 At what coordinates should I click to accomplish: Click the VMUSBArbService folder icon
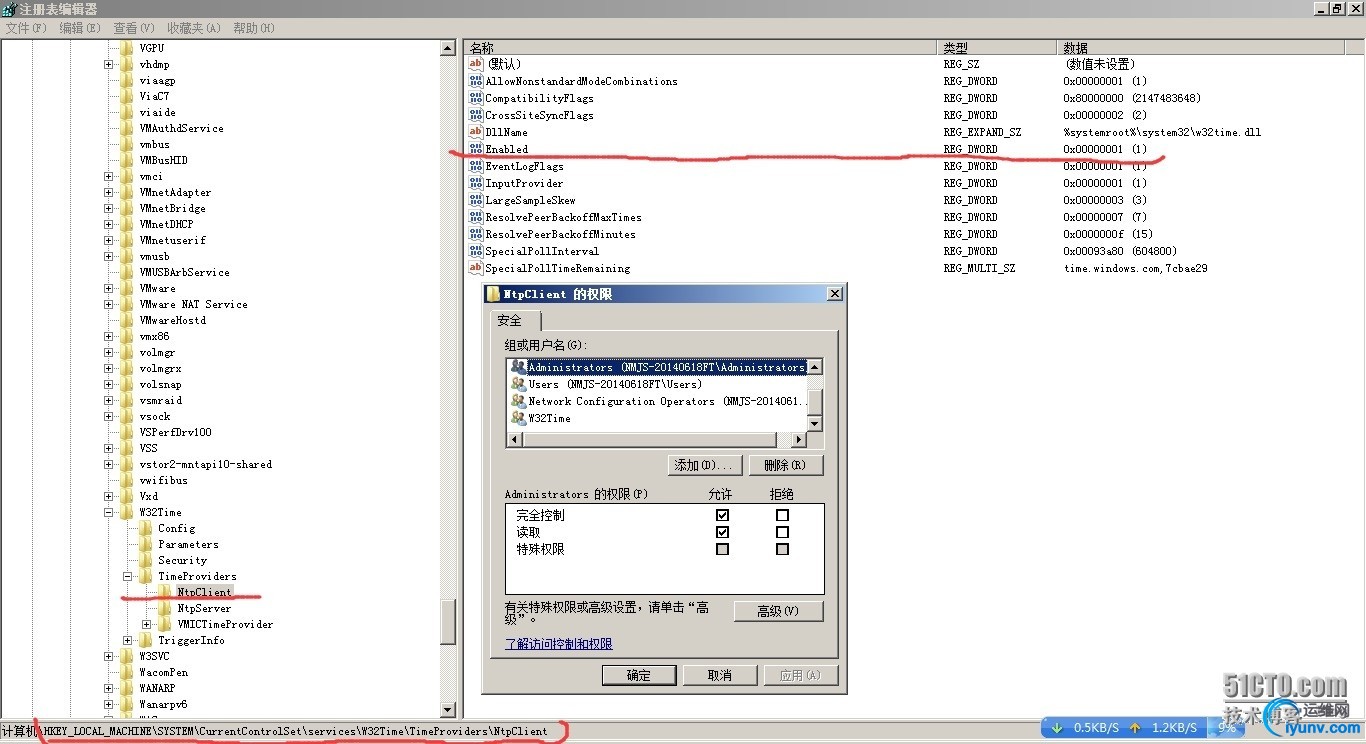coord(126,272)
